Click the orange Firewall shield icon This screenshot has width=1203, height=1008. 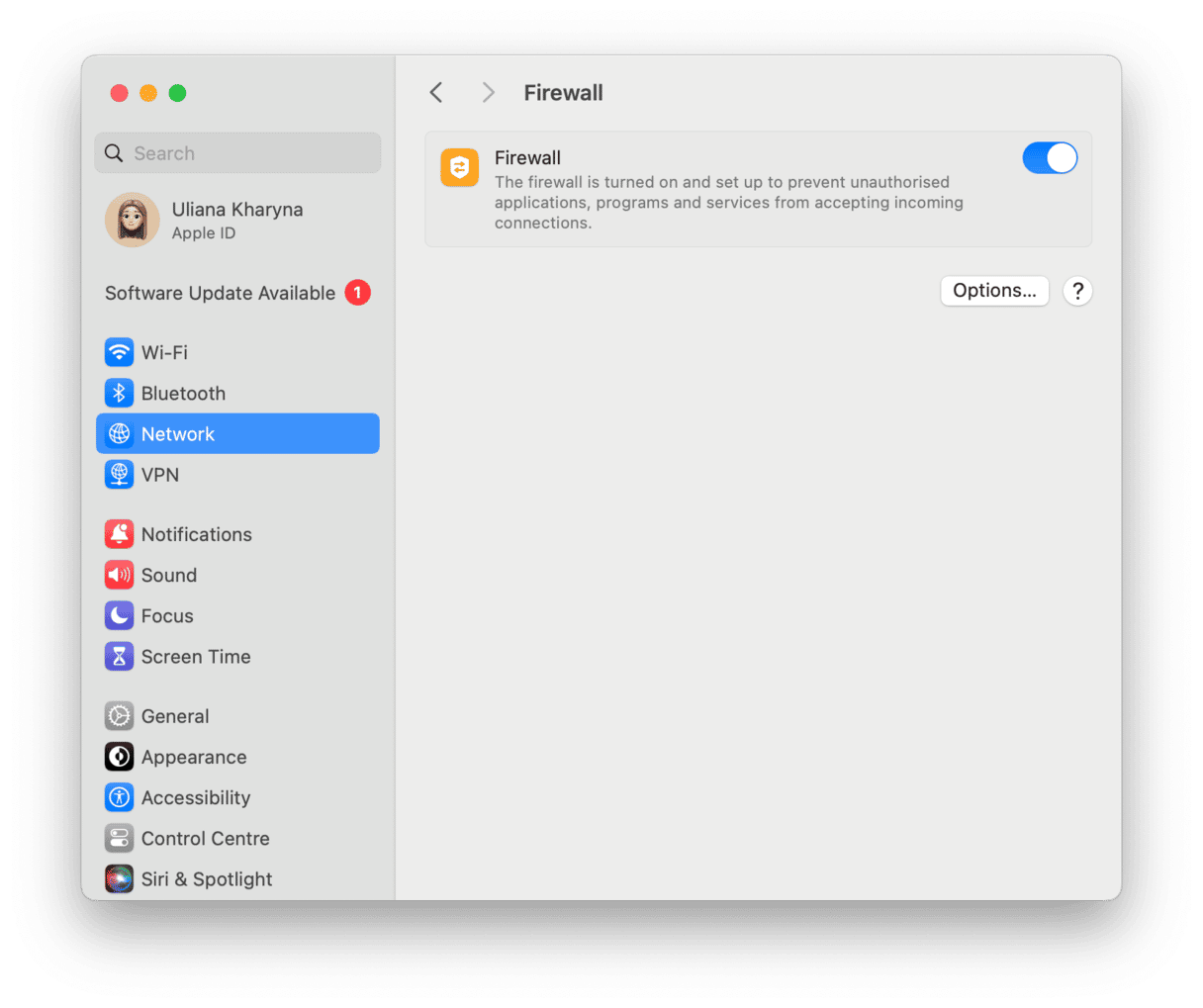(460, 167)
